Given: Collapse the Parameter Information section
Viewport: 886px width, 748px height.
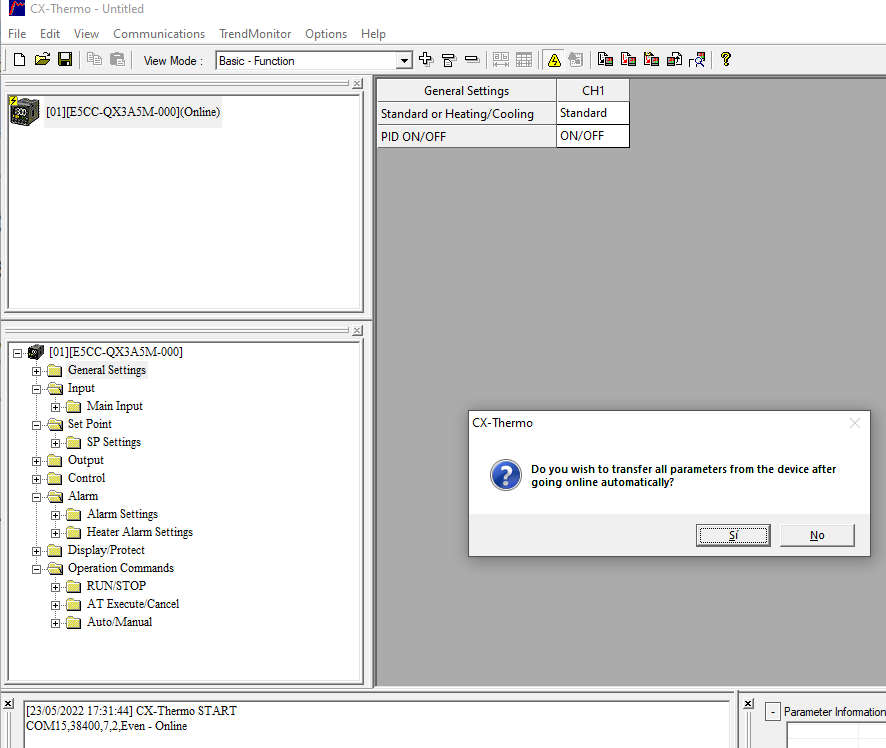Looking at the screenshot, I should (x=772, y=711).
